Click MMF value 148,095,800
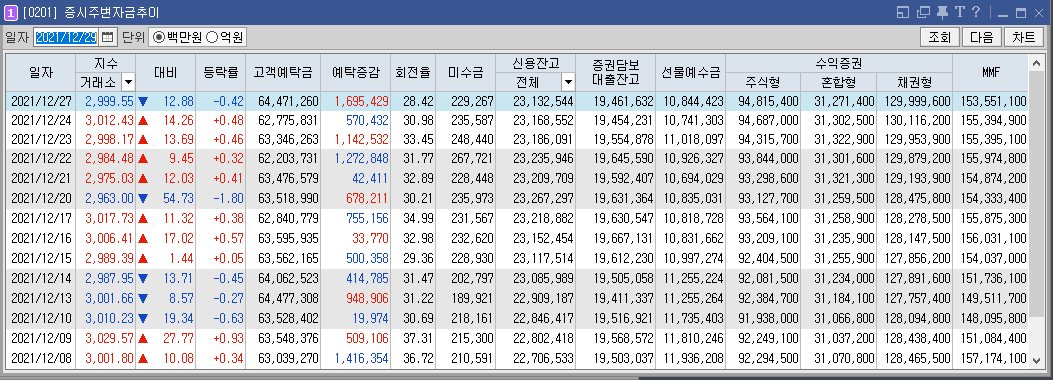The height and width of the screenshot is (380, 1053). click(993, 318)
